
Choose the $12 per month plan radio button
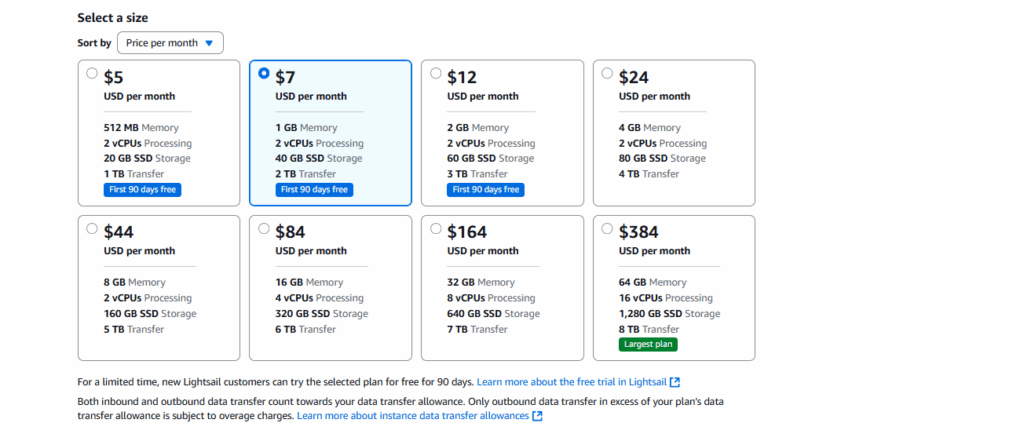436,73
